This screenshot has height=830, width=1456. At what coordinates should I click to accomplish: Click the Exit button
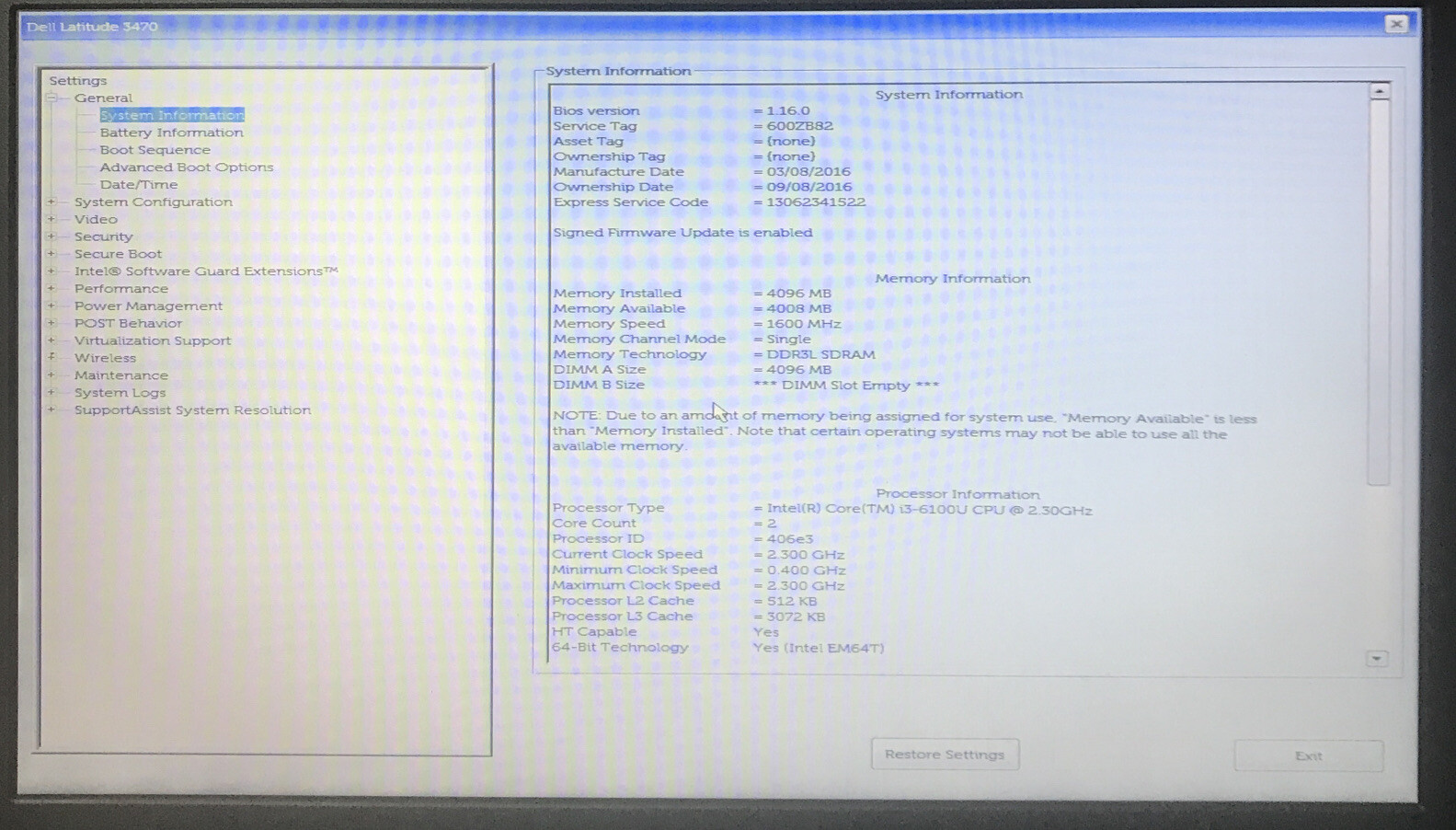[1308, 755]
